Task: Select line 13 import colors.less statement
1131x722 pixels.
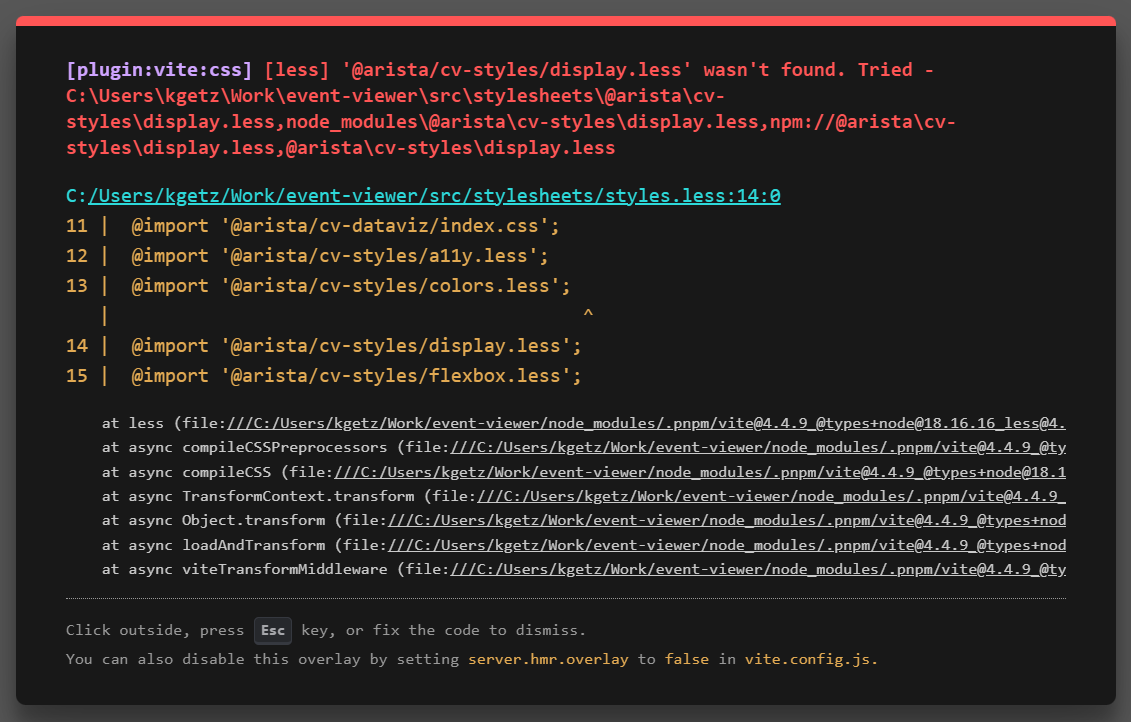Action: pyautogui.click(x=350, y=284)
